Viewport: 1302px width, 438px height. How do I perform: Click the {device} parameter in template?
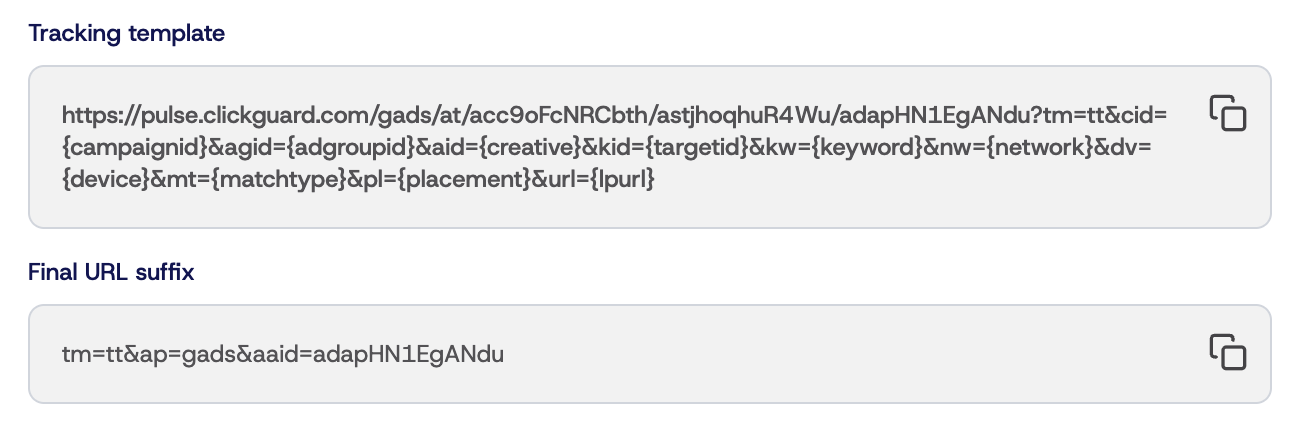coord(99,180)
